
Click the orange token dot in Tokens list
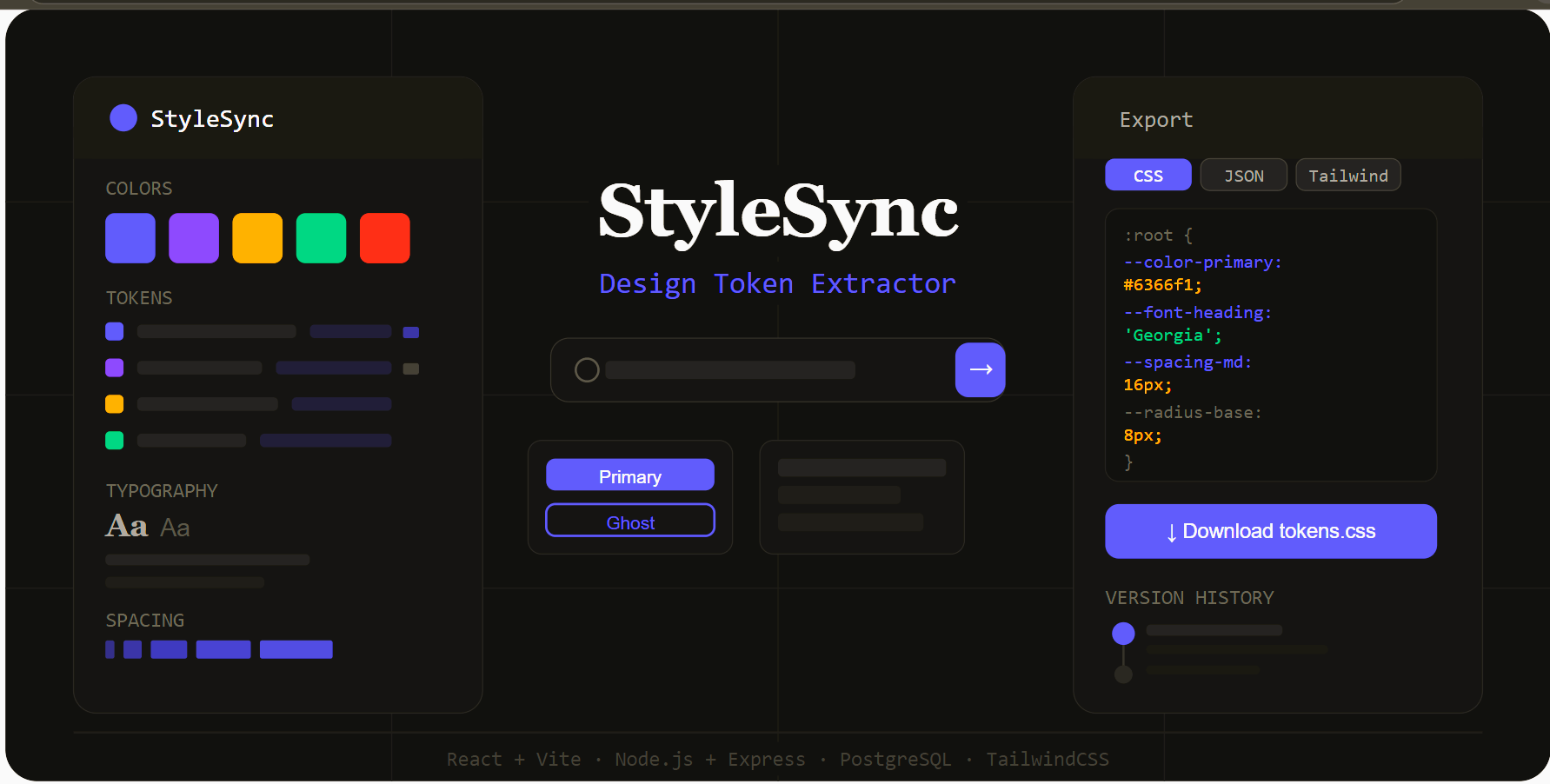114,404
